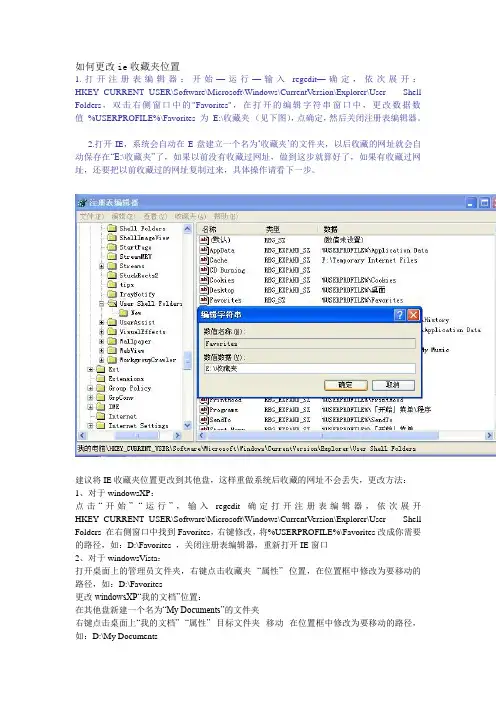496x702 pixels.
Task: Click the open User Shell Folders folder icon
Action: coord(112,304)
